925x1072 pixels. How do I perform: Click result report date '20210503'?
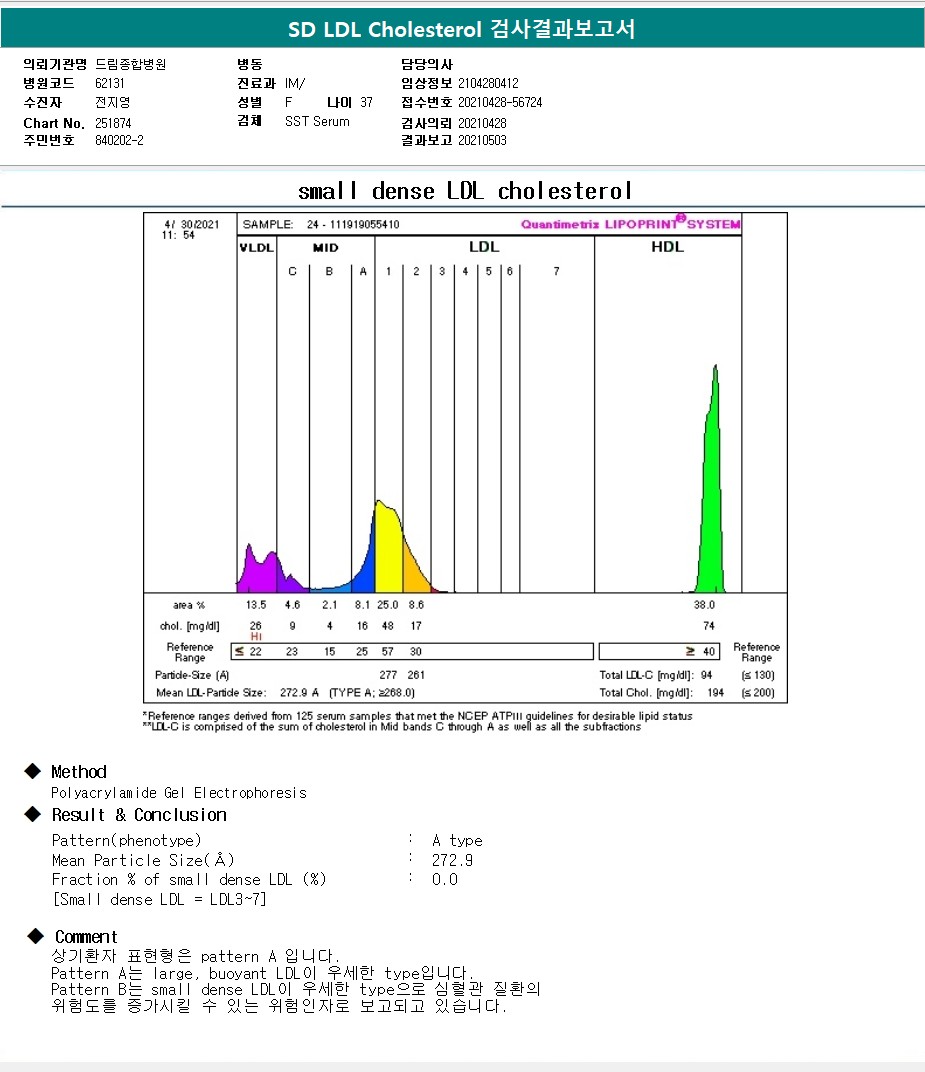482,140
